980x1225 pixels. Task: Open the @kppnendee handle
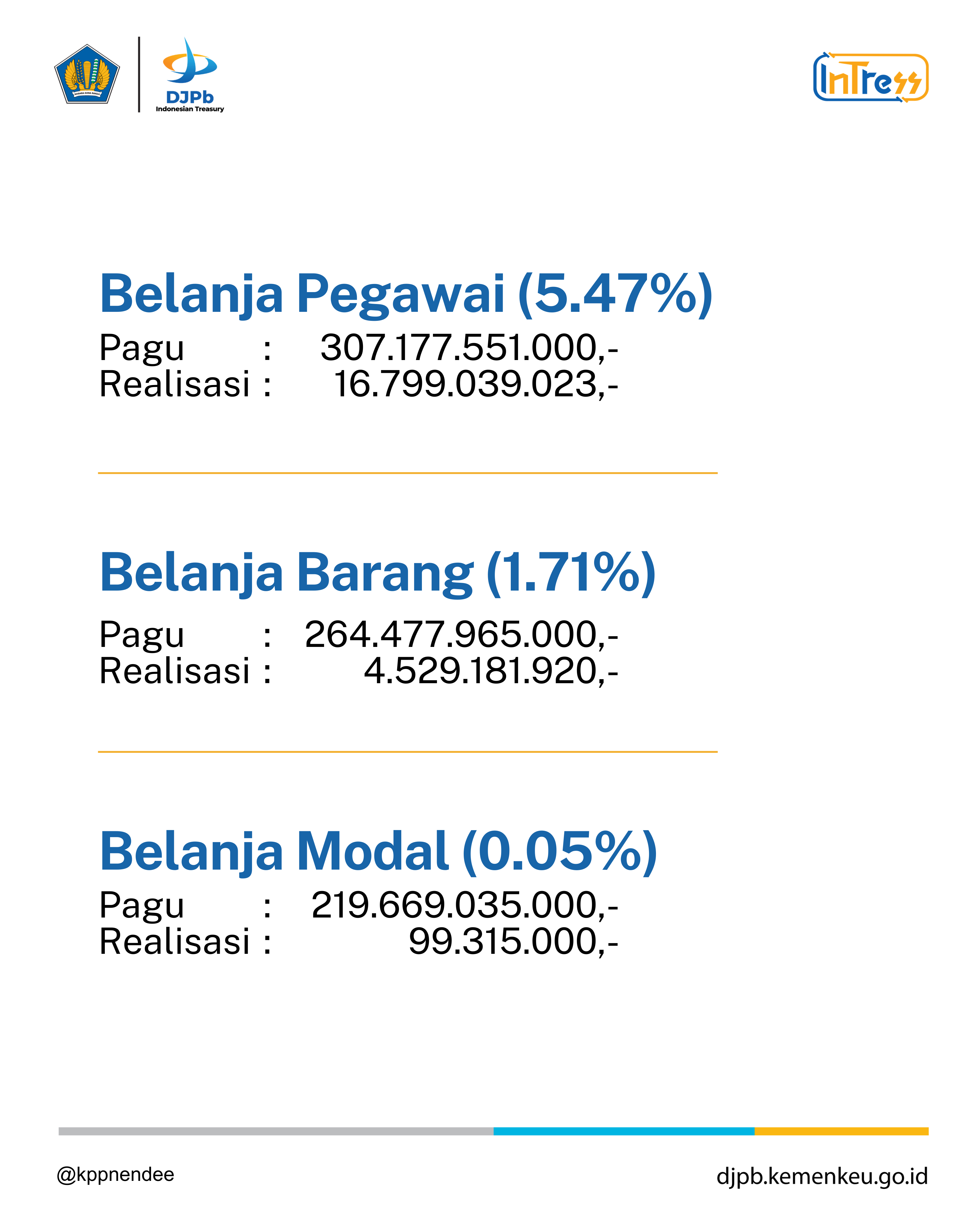115,1174
